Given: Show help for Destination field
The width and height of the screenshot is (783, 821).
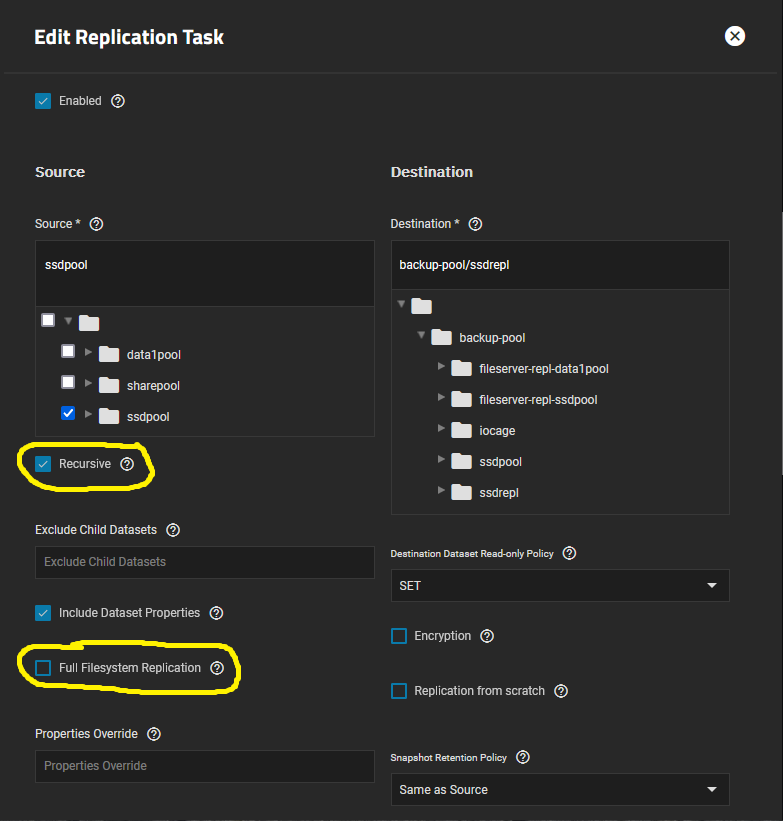Looking at the screenshot, I should (475, 224).
